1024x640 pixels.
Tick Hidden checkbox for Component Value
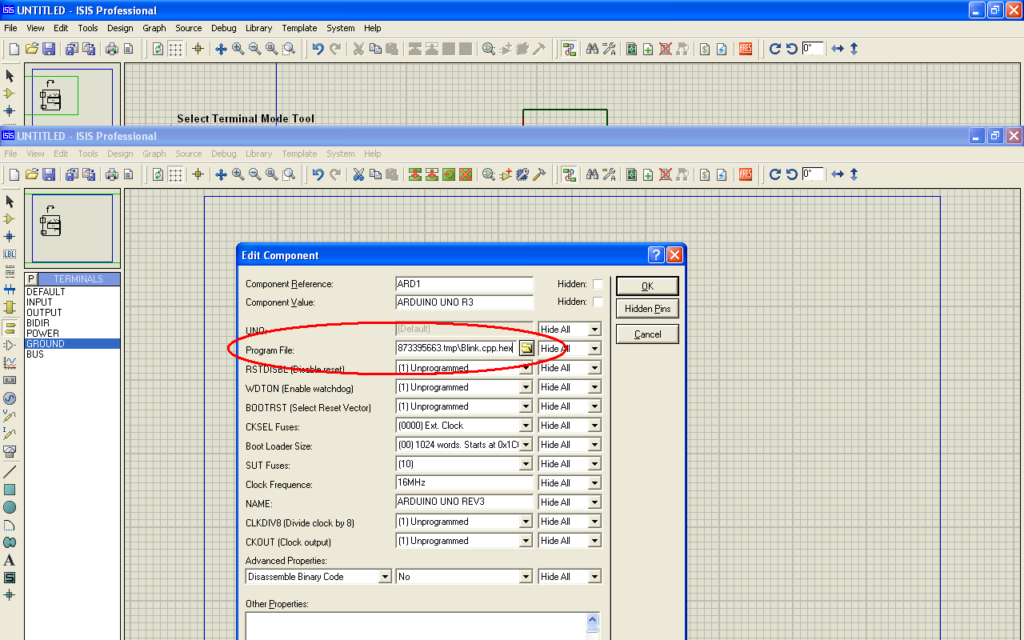(598, 302)
